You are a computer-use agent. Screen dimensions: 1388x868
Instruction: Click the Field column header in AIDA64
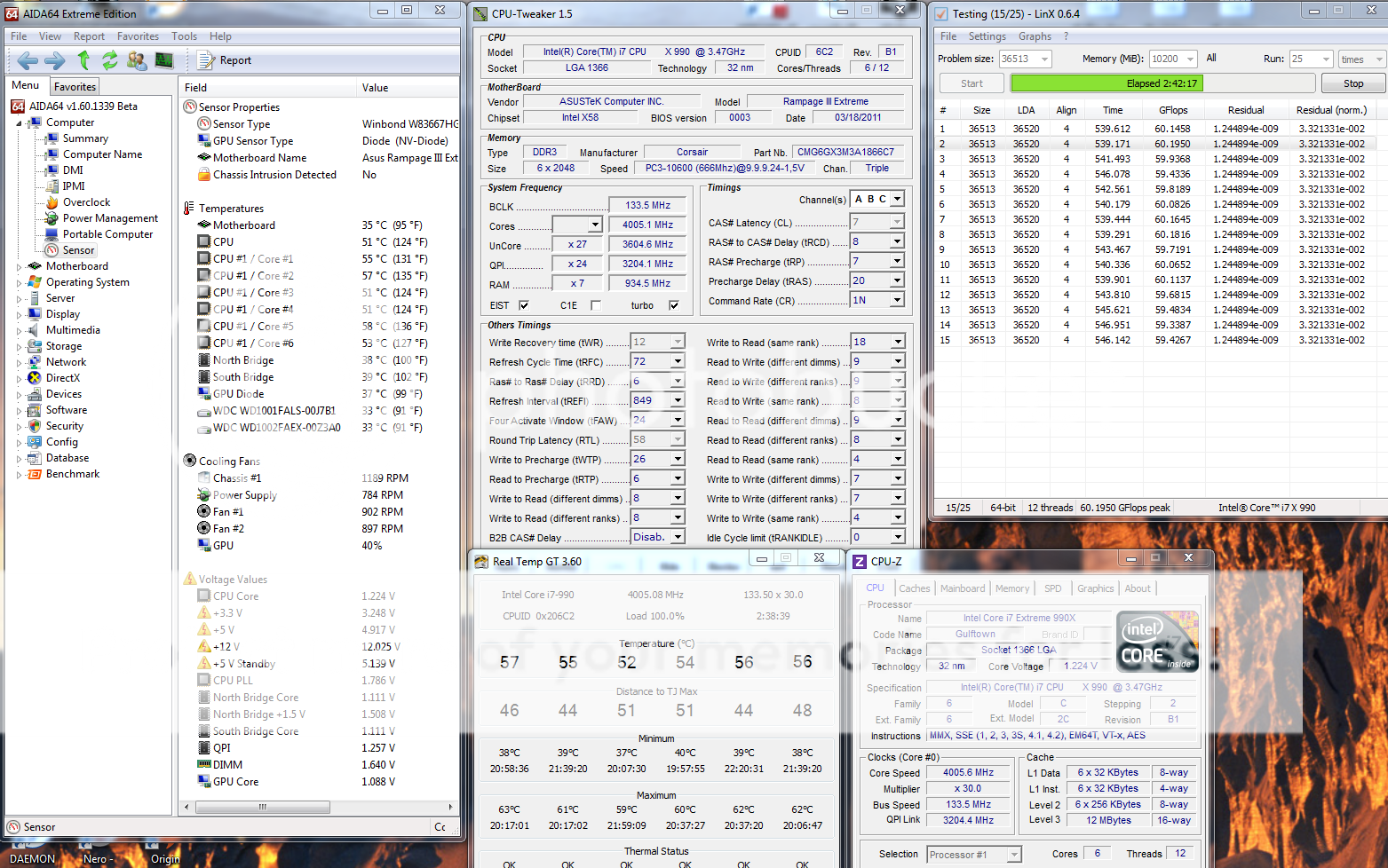pyautogui.click(x=268, y=88)
